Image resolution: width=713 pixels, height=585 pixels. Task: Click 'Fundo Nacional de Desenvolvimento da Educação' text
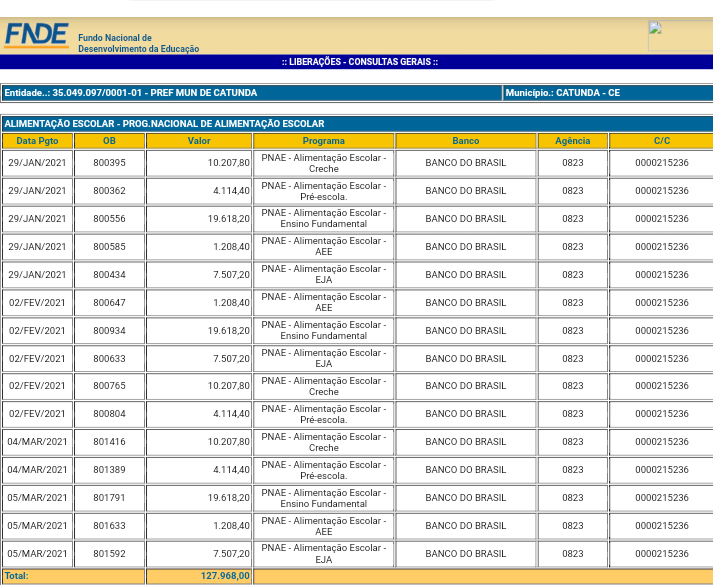(138, 43)
